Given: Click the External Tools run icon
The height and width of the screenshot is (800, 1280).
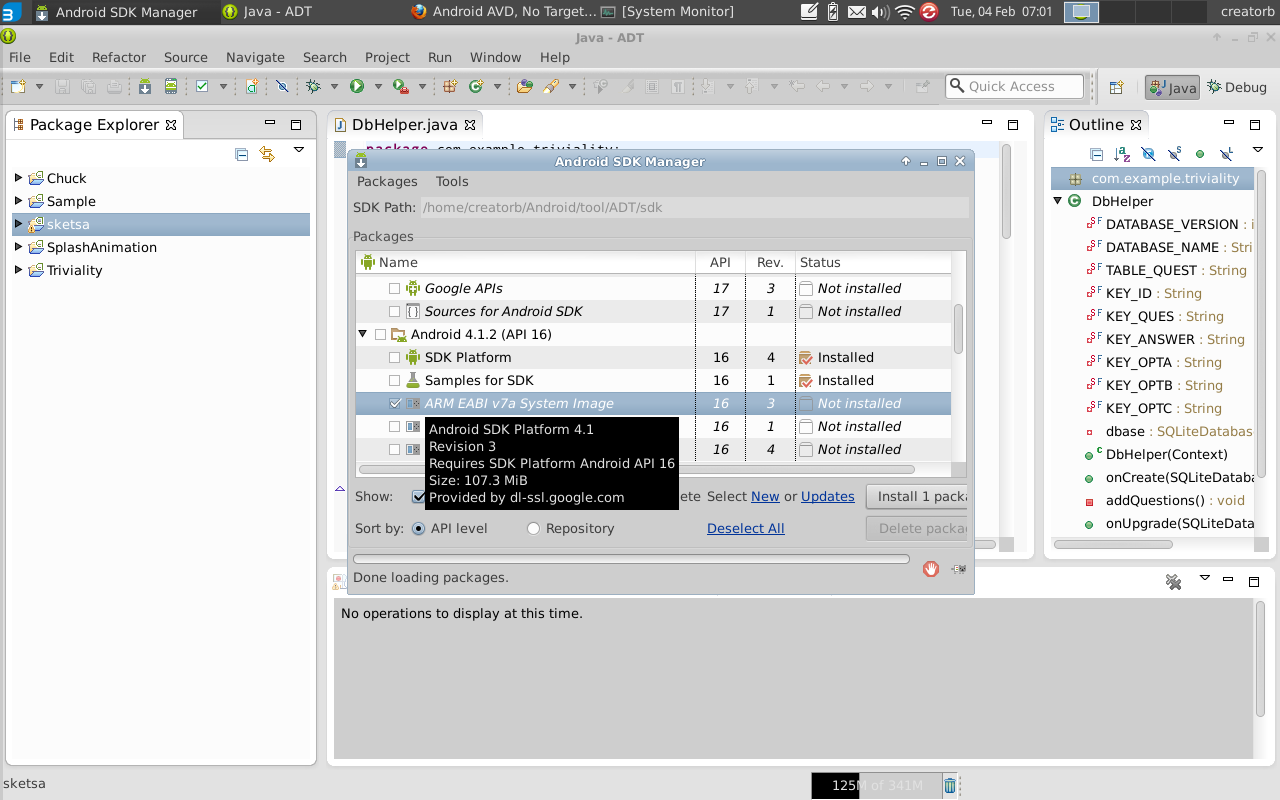Looking at the screenshot, I should pos(400,87).
